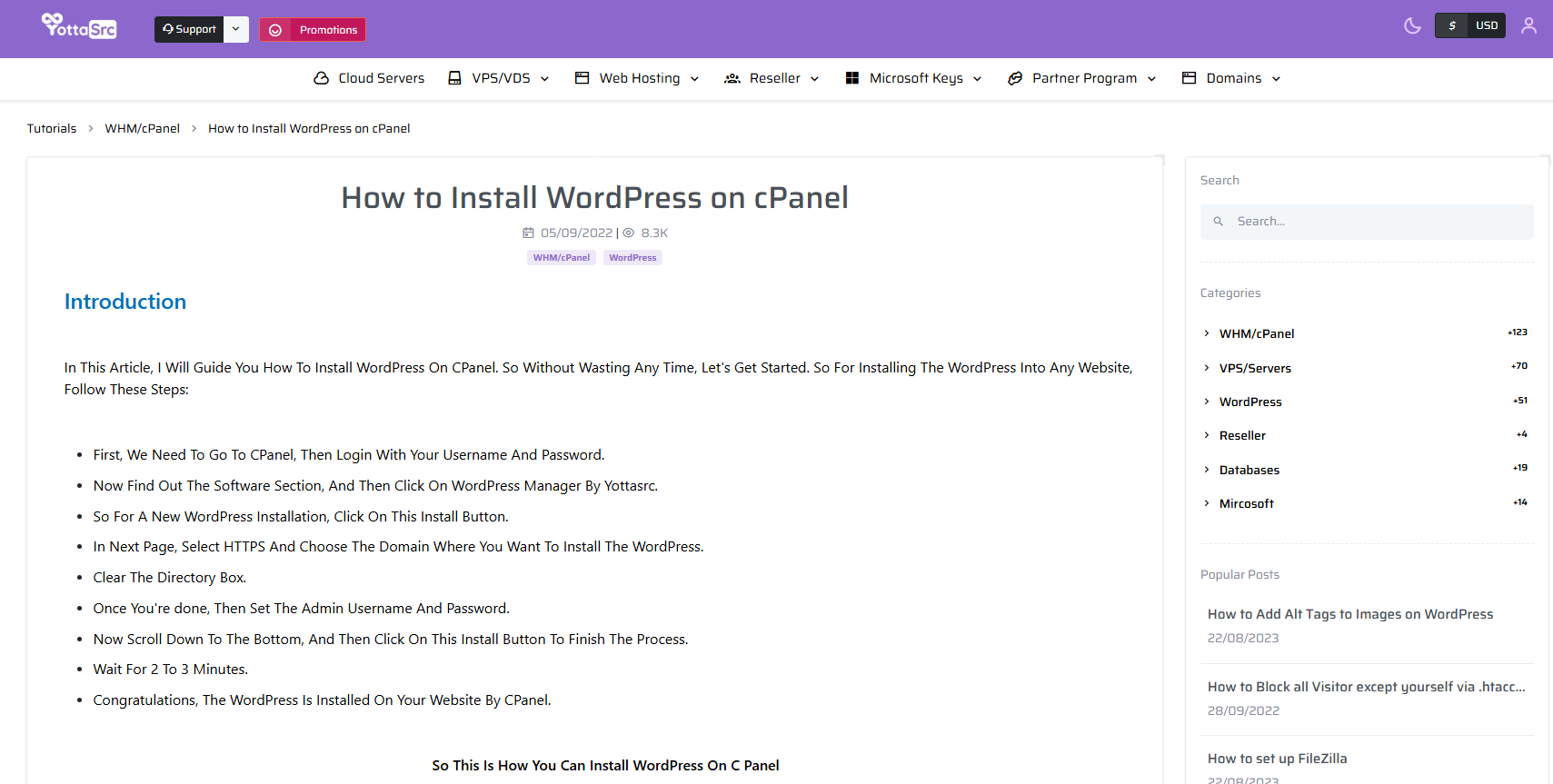Click the calendar icon beside post date
This screenshot has height=784, width=1553.
[x=528, y=233]
